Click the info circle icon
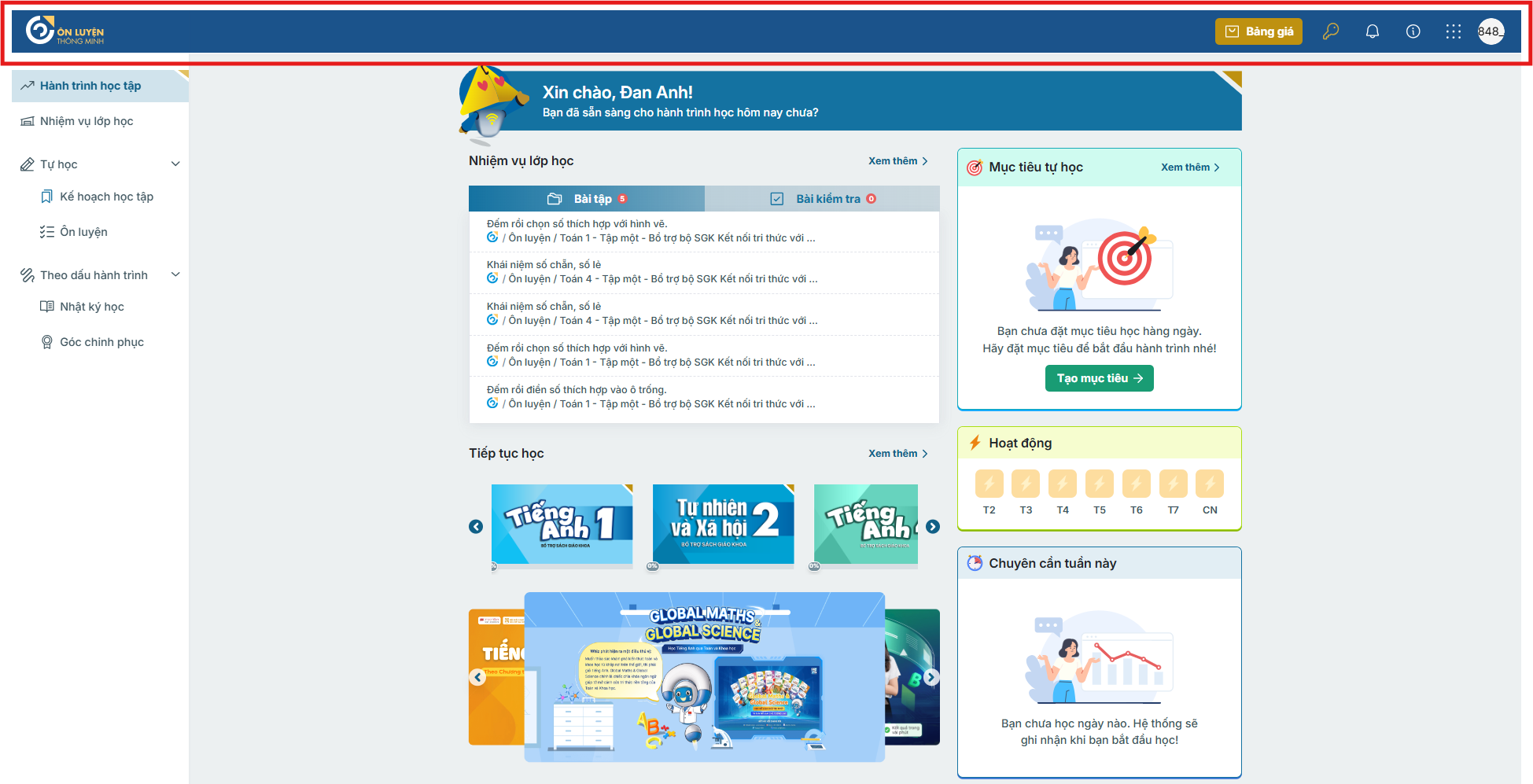Viewport: 1533px width, 784px height. [1413, 31]
